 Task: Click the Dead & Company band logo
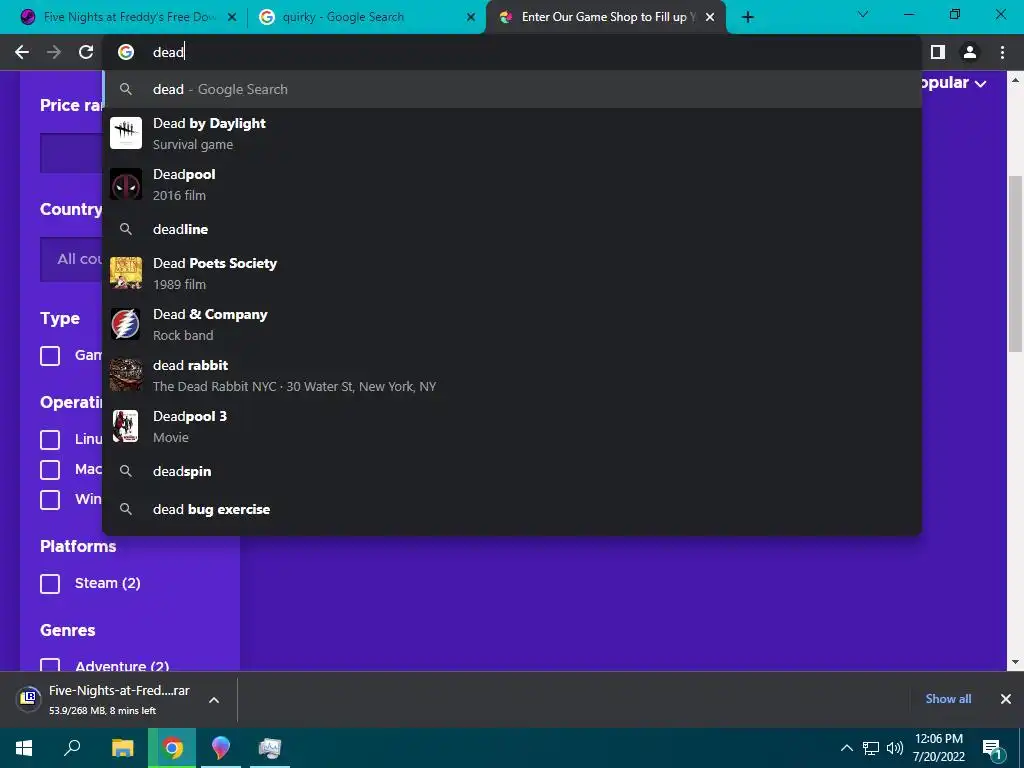point(126,324)
